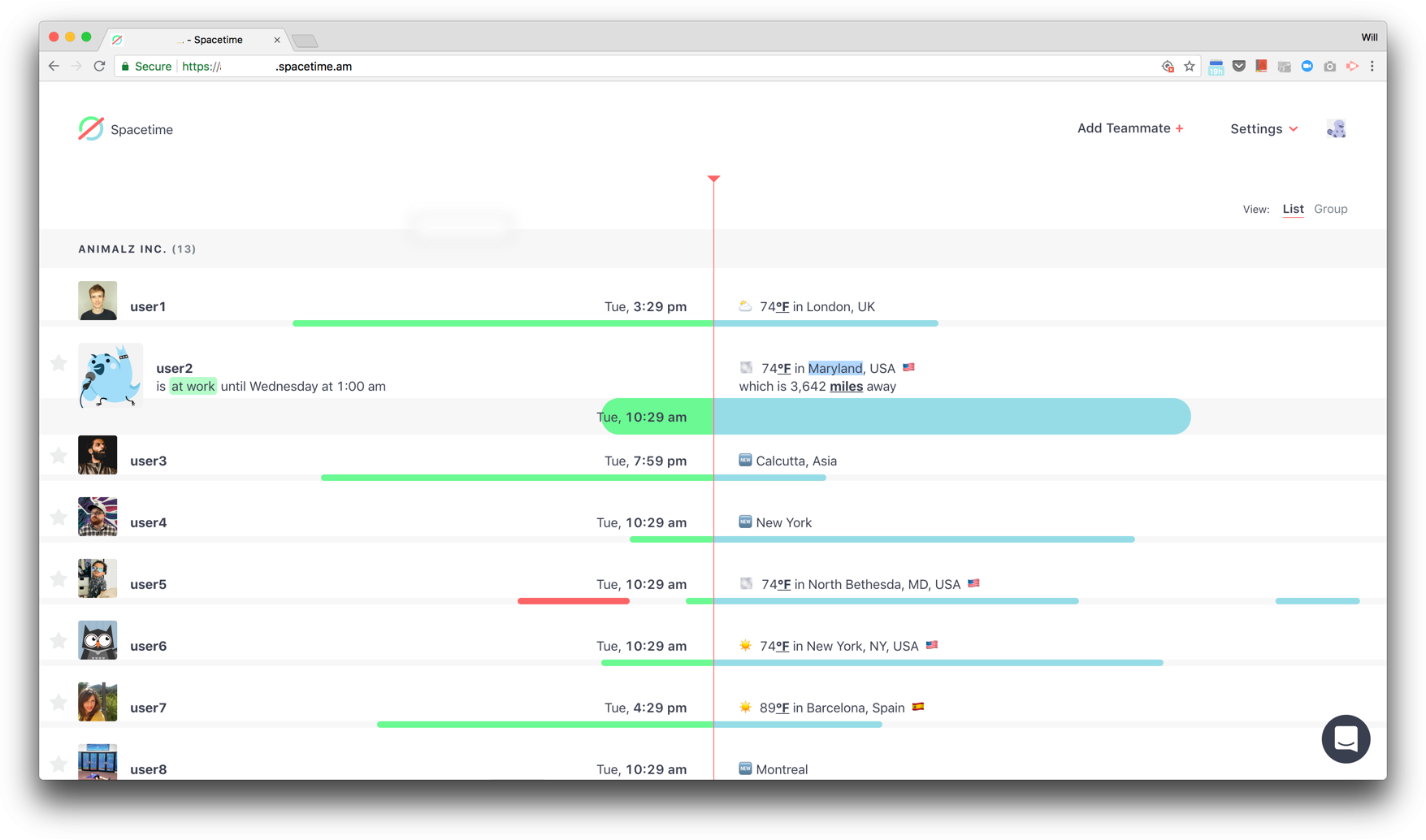Click the Tue, 4:29 pm time for user7
Screen dimensions: 1426x840
(645, 708)
